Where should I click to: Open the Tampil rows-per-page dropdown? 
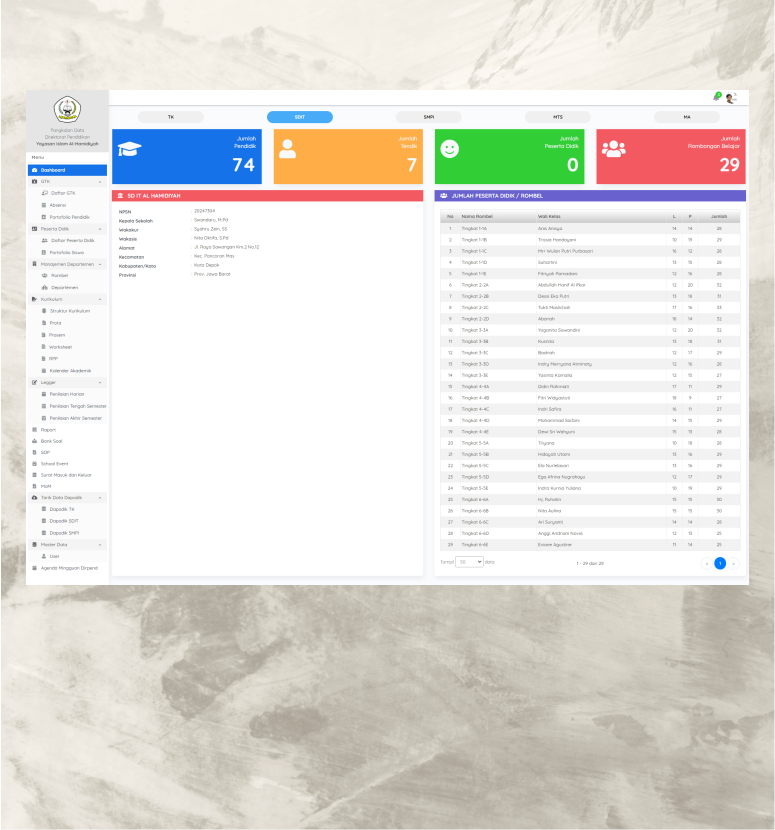click(x=470, y=562)
